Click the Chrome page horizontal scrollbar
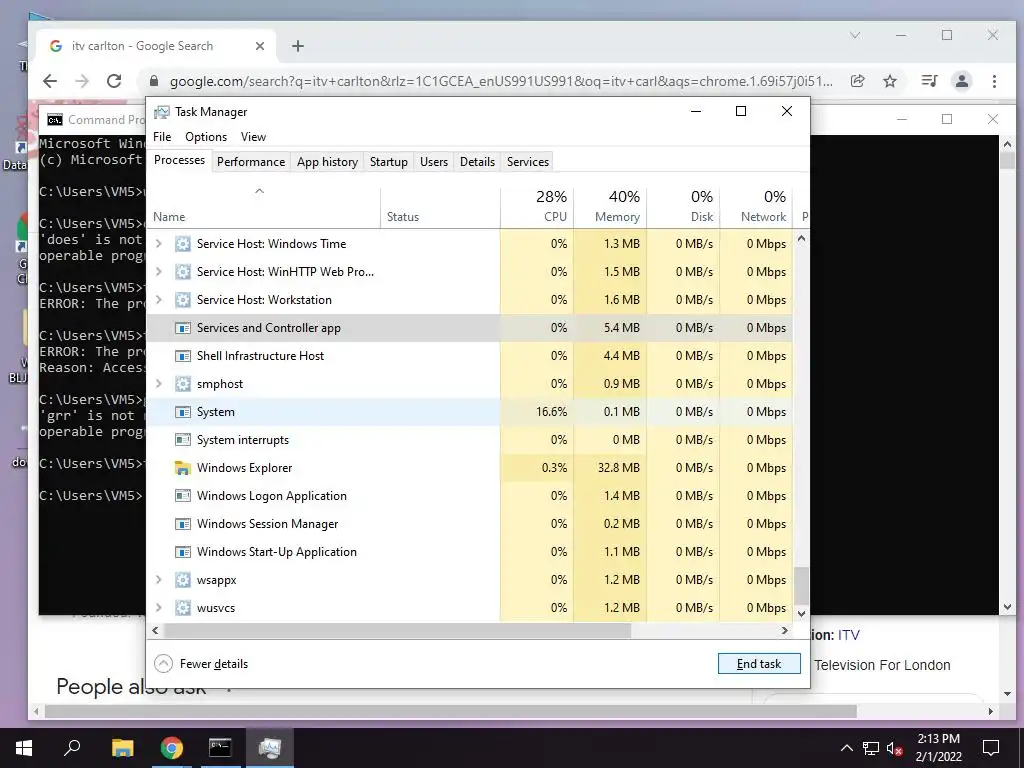The width and height of the screenshot is (1024, 768). tap(451, 711)
